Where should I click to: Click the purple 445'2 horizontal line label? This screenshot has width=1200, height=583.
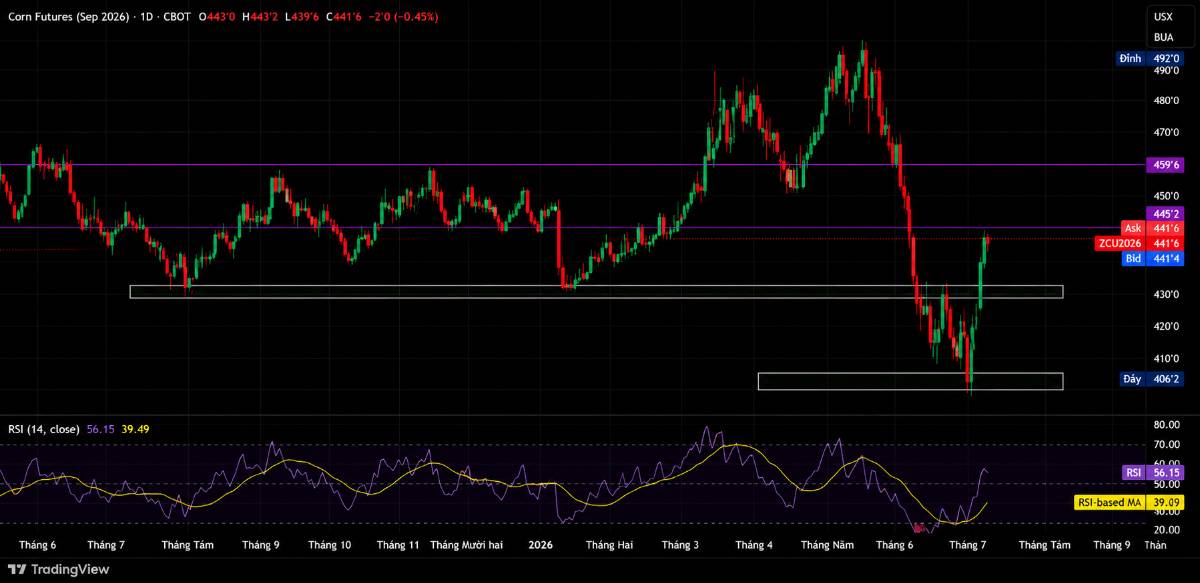(1163, 214)
